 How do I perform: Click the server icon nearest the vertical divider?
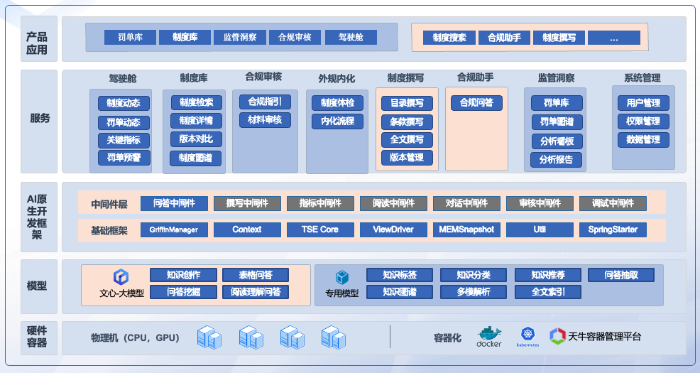333,337
